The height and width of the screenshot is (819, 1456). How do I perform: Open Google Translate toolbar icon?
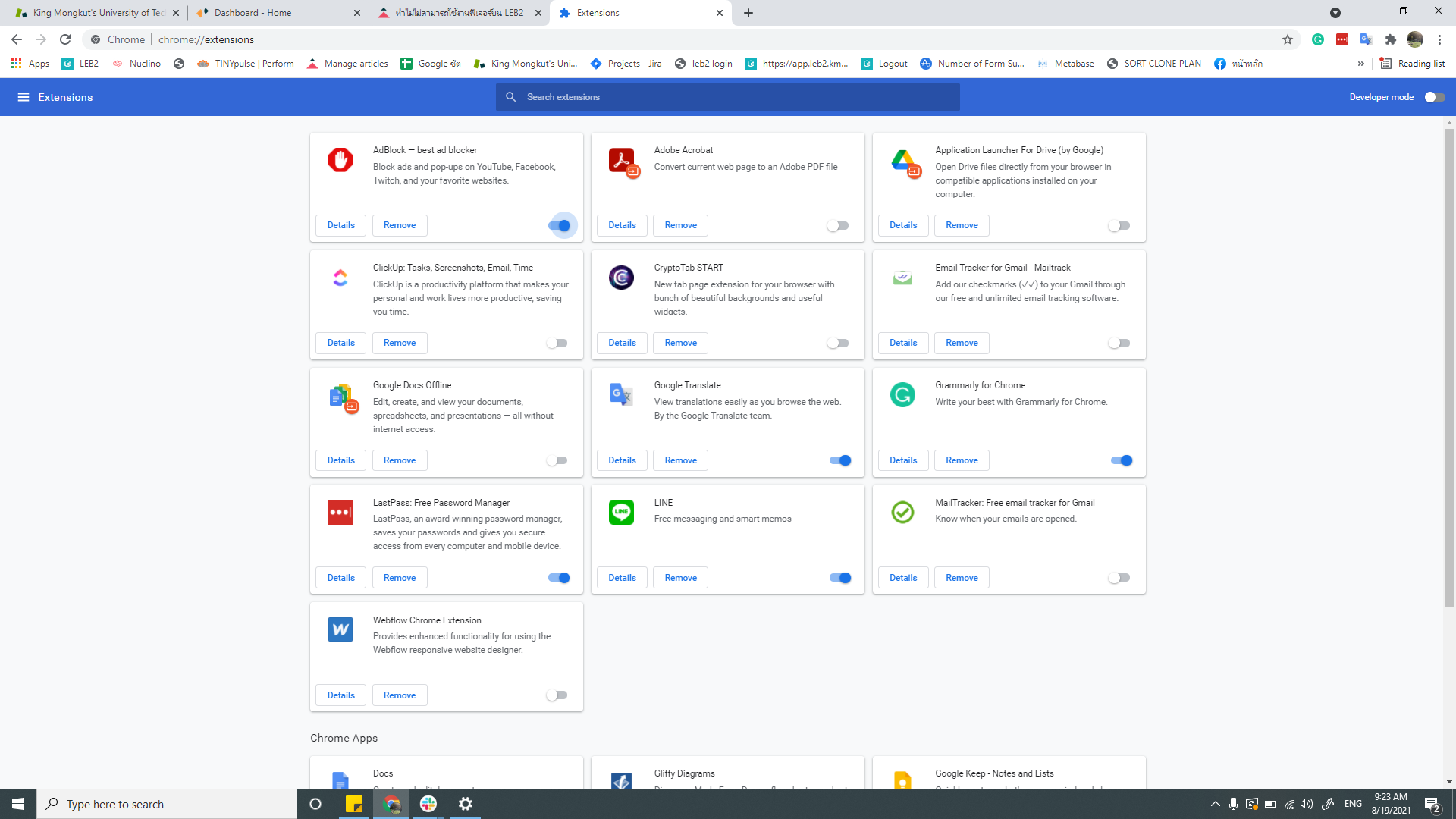click(1367, 39)
